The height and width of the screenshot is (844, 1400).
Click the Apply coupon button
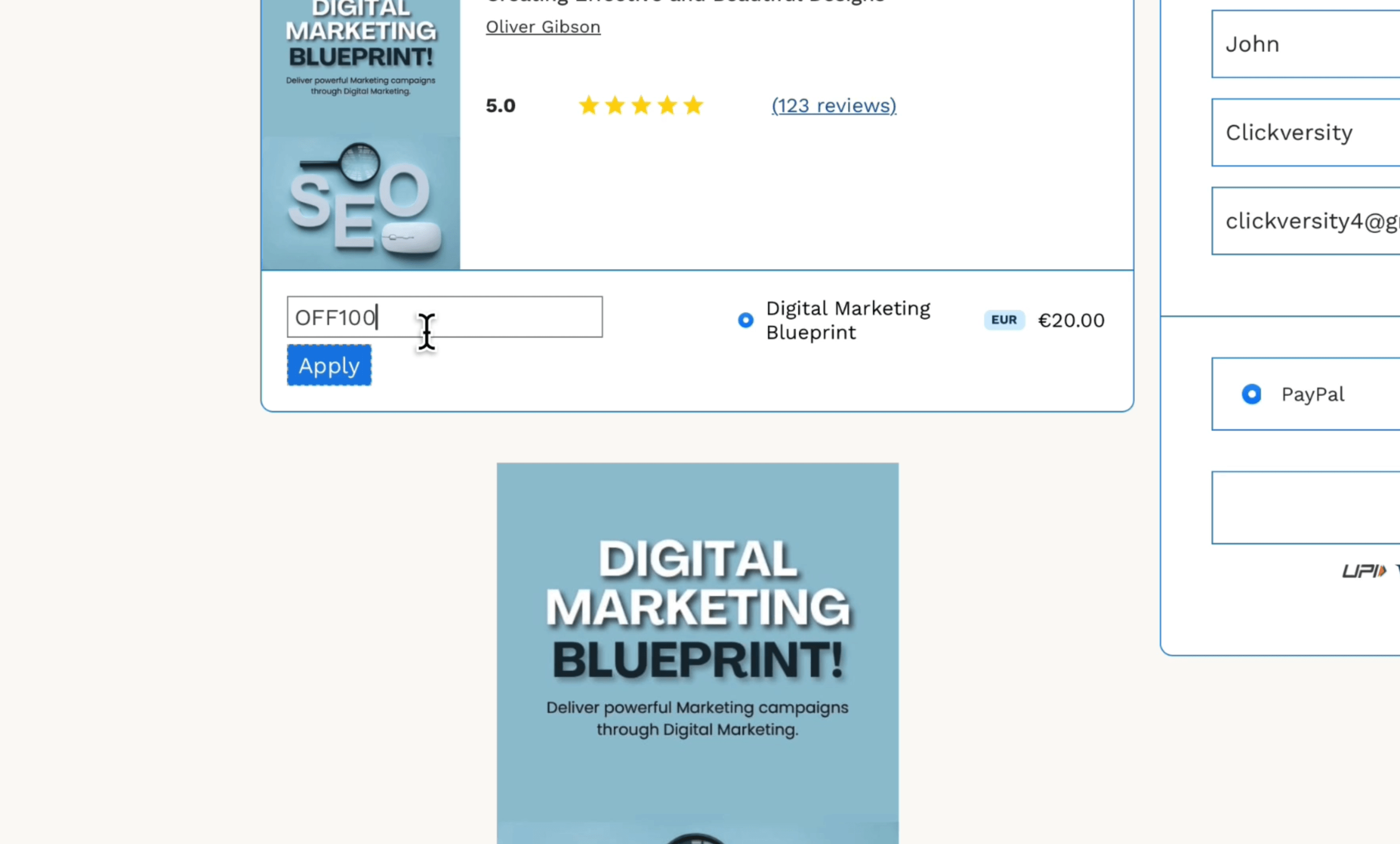(x=329, y=365)
